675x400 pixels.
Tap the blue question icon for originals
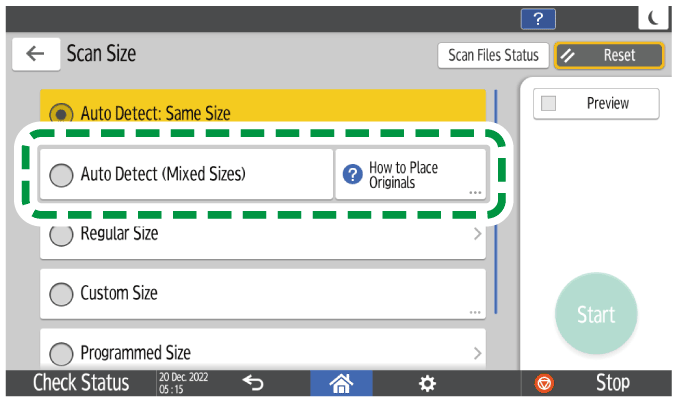point(352,175)
